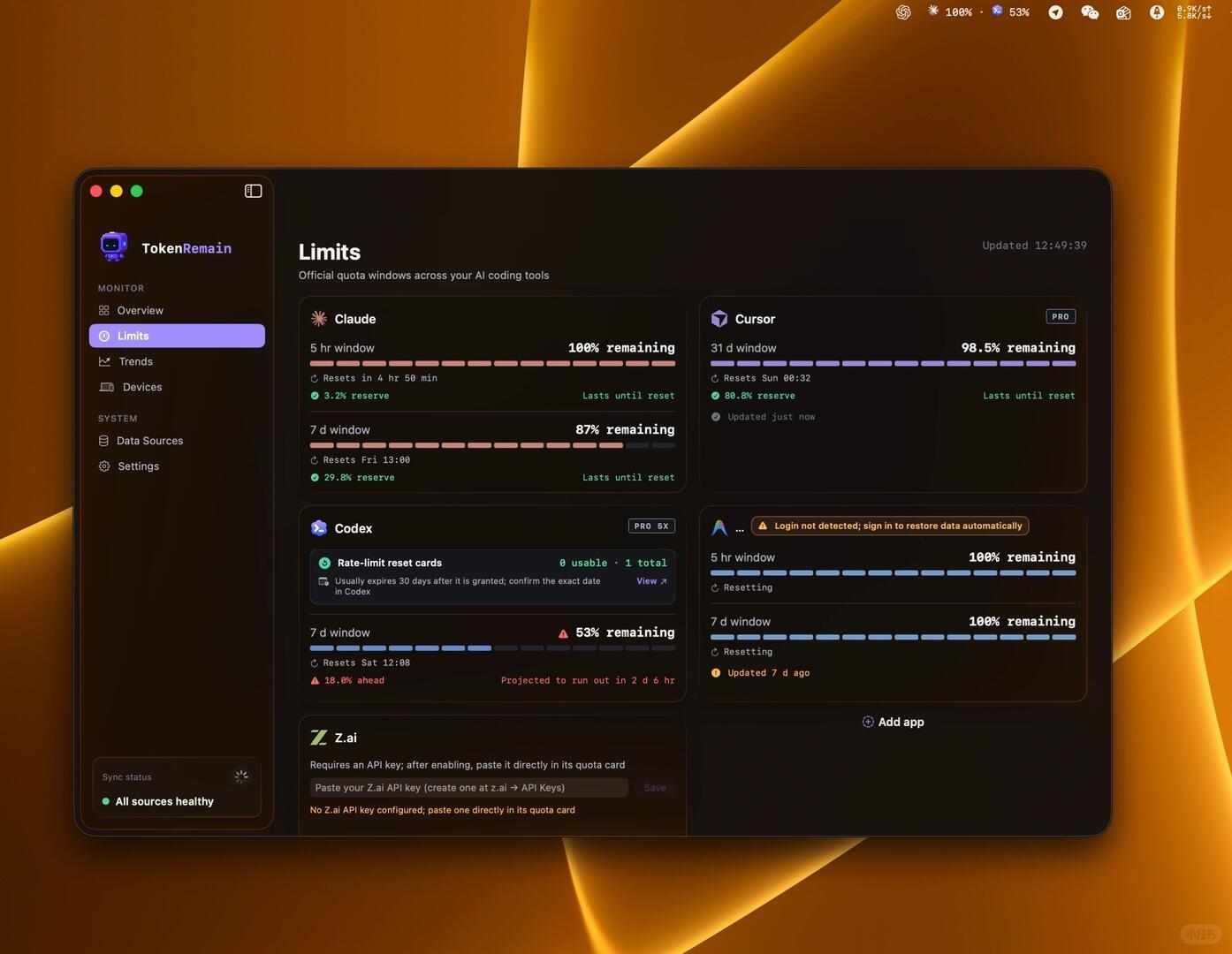Click the Codex icon on its card
This screenshot has width=1232, height=954.
(x=319, y=528)
